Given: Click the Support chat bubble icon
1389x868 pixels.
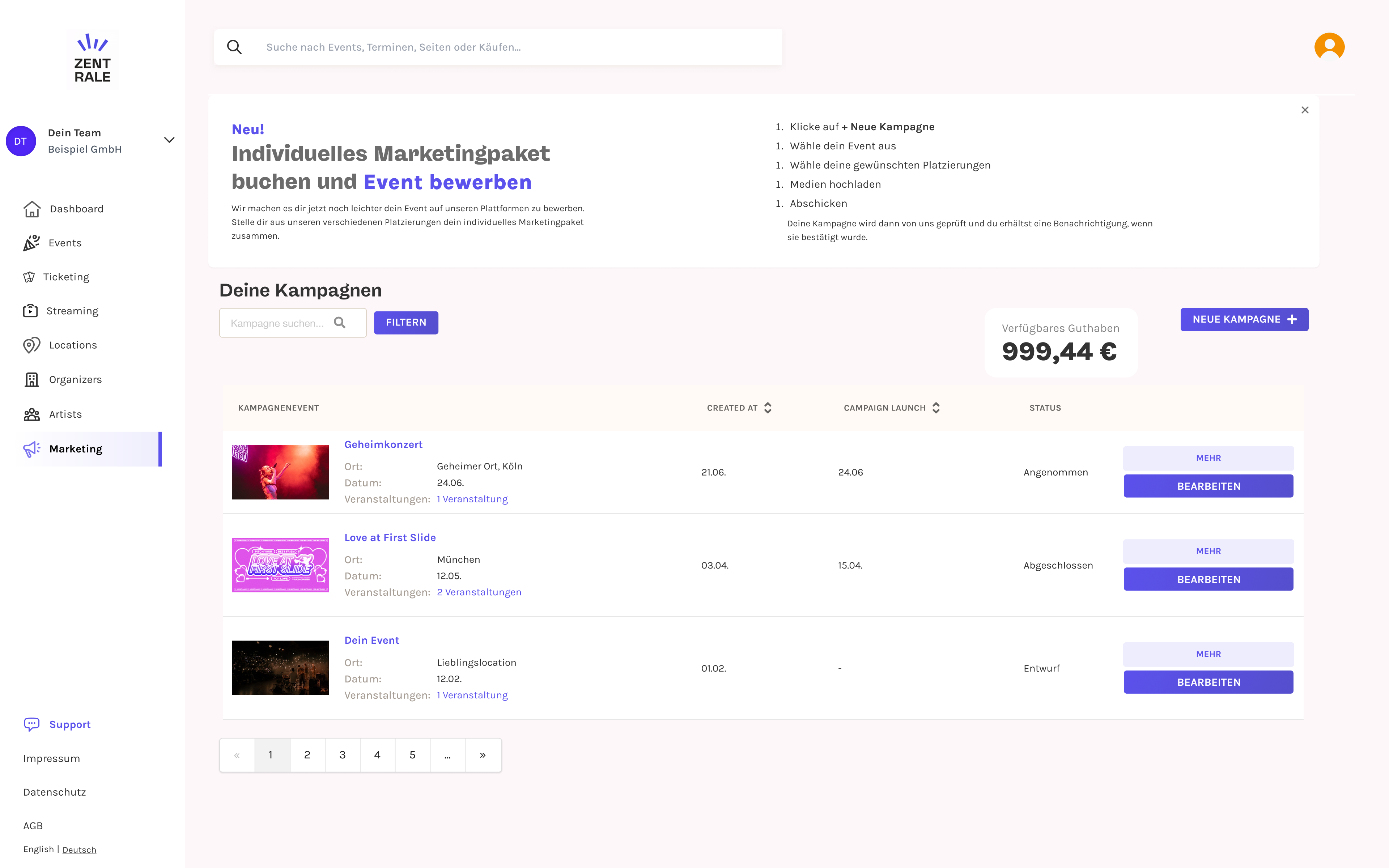Looking at the screenshot, I should pyautogui.click(x=31, y=724).
